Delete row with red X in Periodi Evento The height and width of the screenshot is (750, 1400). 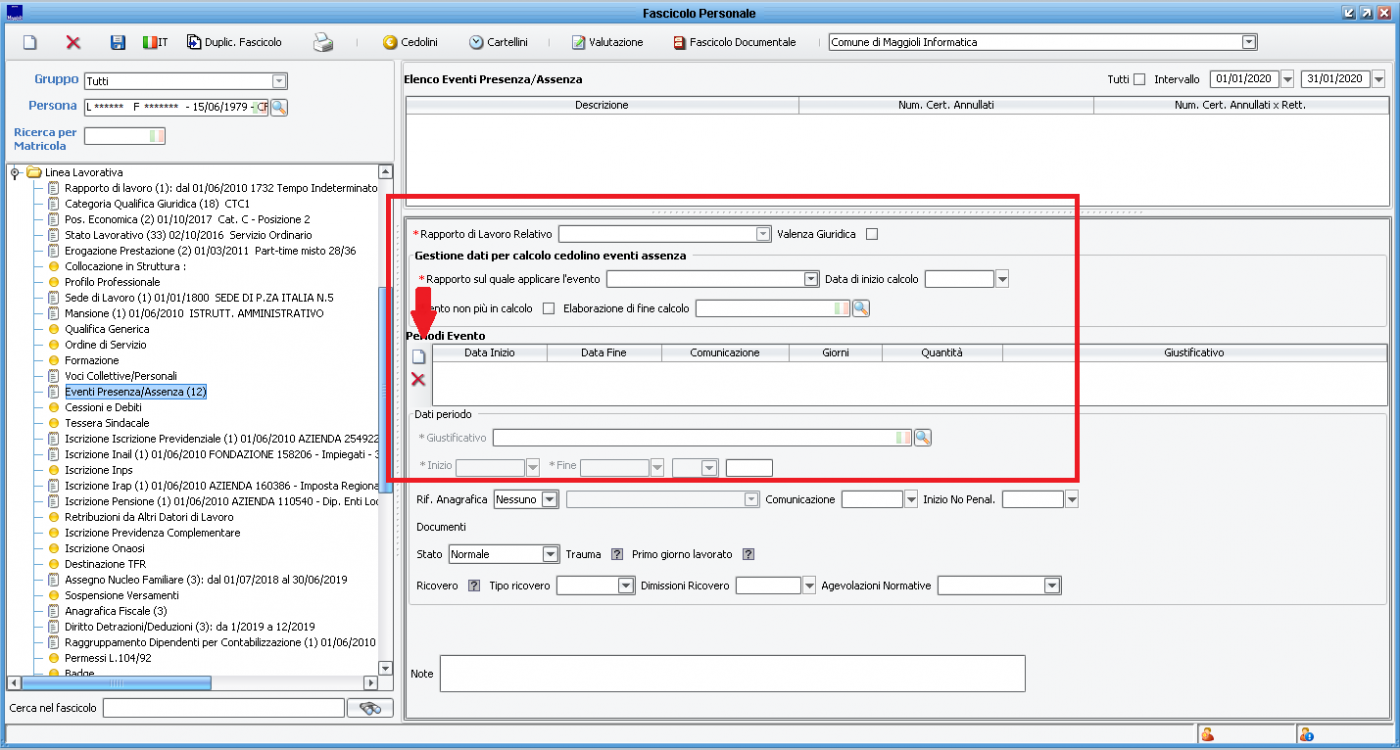point(419,379)
